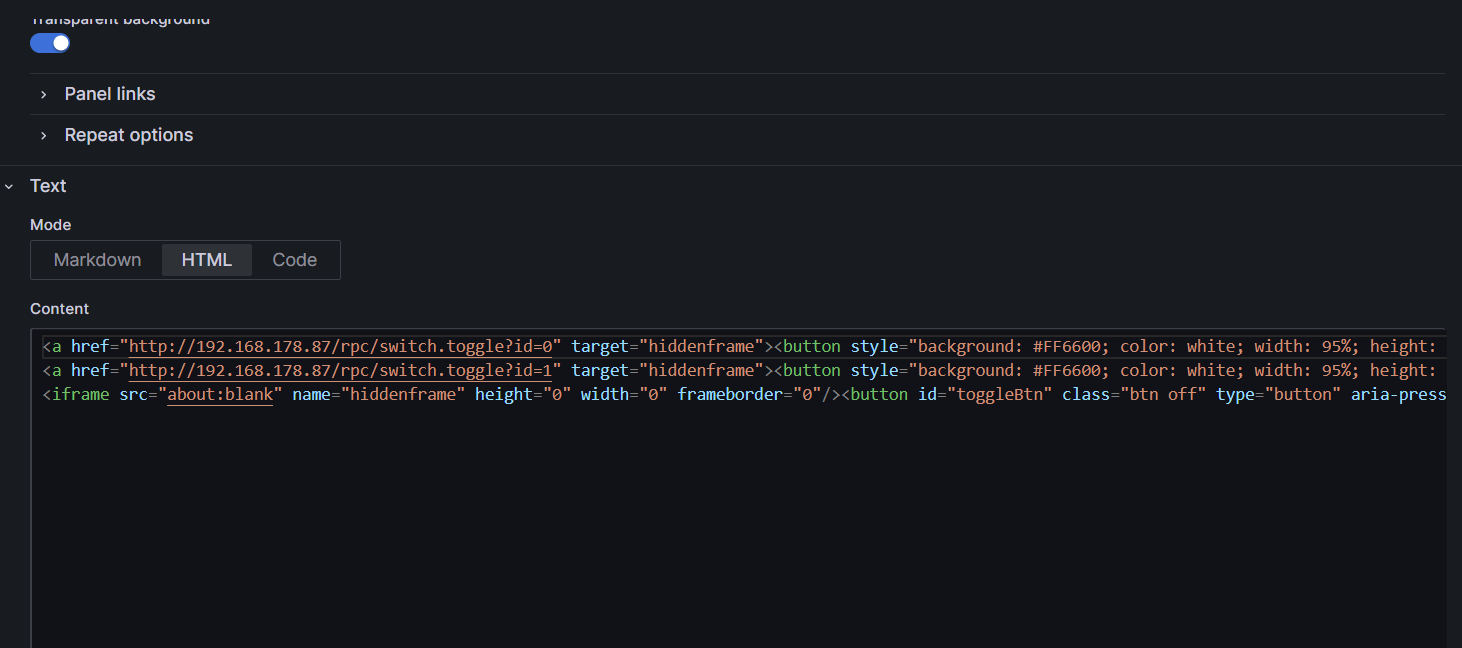Expand the Panel links chevron
The width and height of the screenshot is (1462, 648).
tap(43, 94)
